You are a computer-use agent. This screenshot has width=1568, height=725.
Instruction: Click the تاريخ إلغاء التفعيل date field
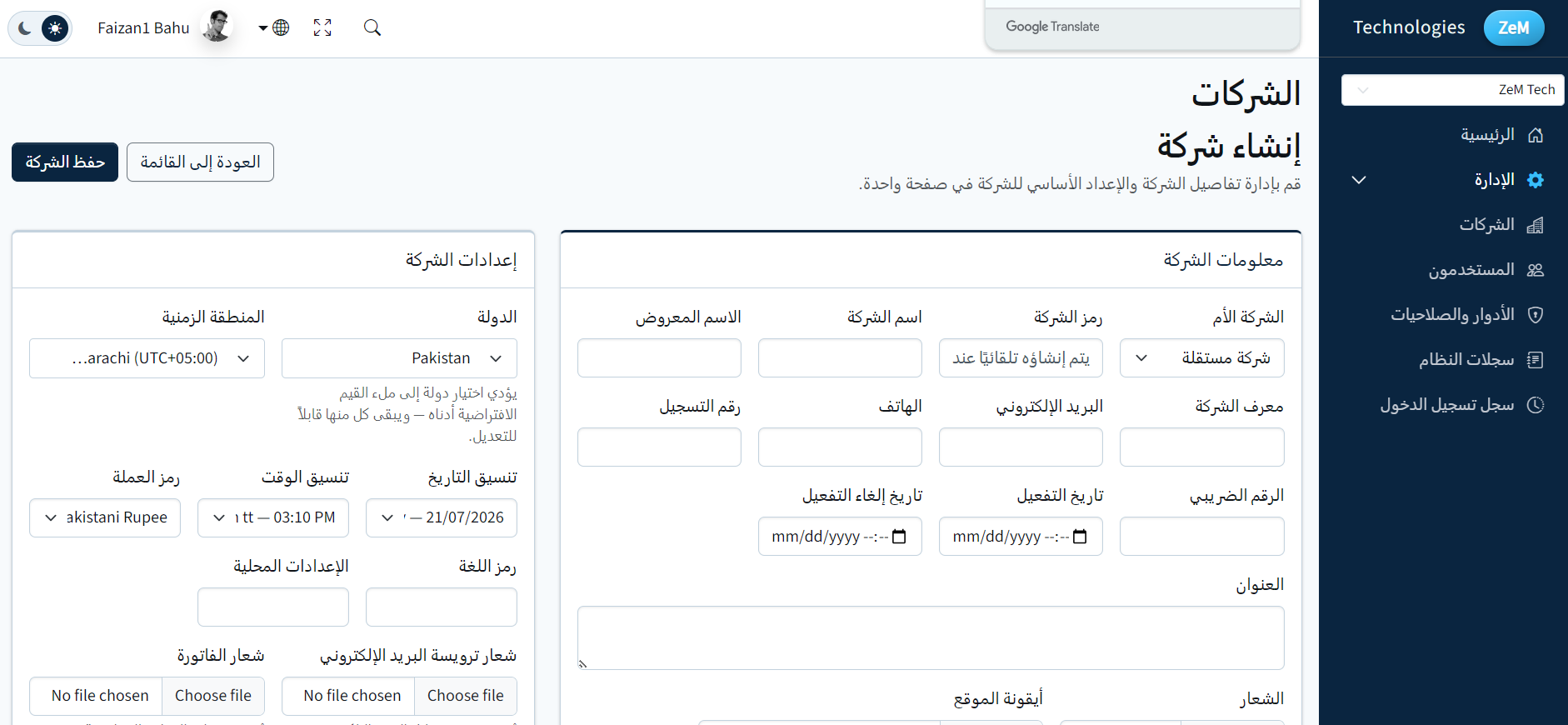pos(840,537)
